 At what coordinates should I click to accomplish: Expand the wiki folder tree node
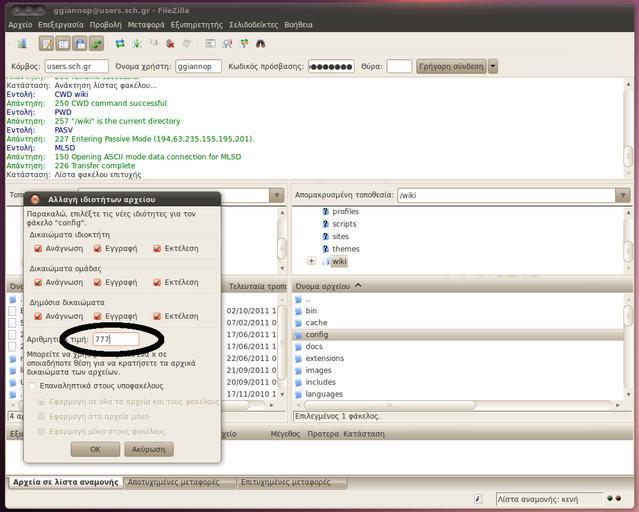pos(311,262)
